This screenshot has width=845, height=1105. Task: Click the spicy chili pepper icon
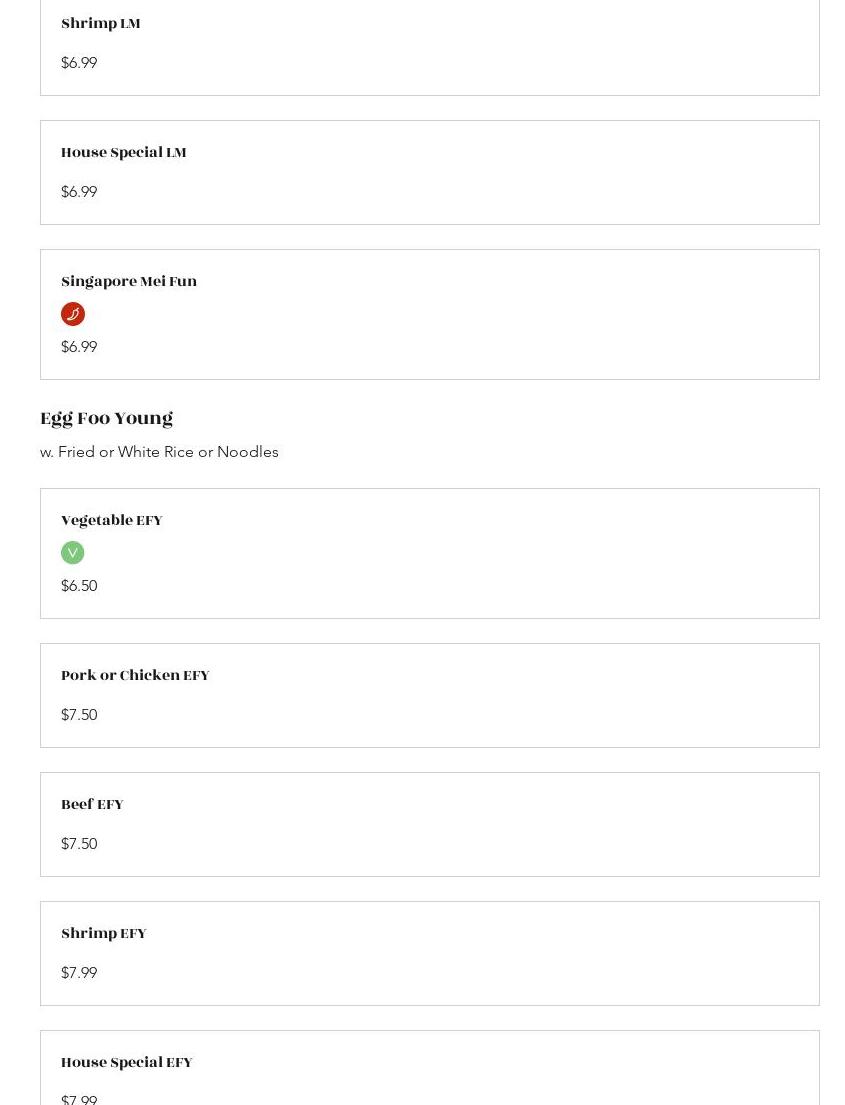point(73,314)
